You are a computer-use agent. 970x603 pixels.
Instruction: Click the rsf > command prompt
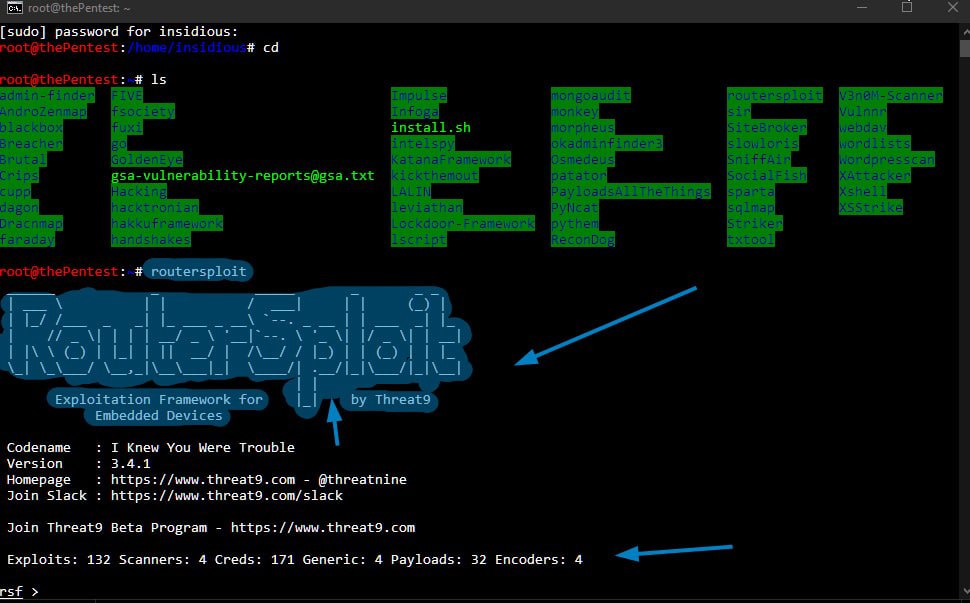[x=19, y=591]
